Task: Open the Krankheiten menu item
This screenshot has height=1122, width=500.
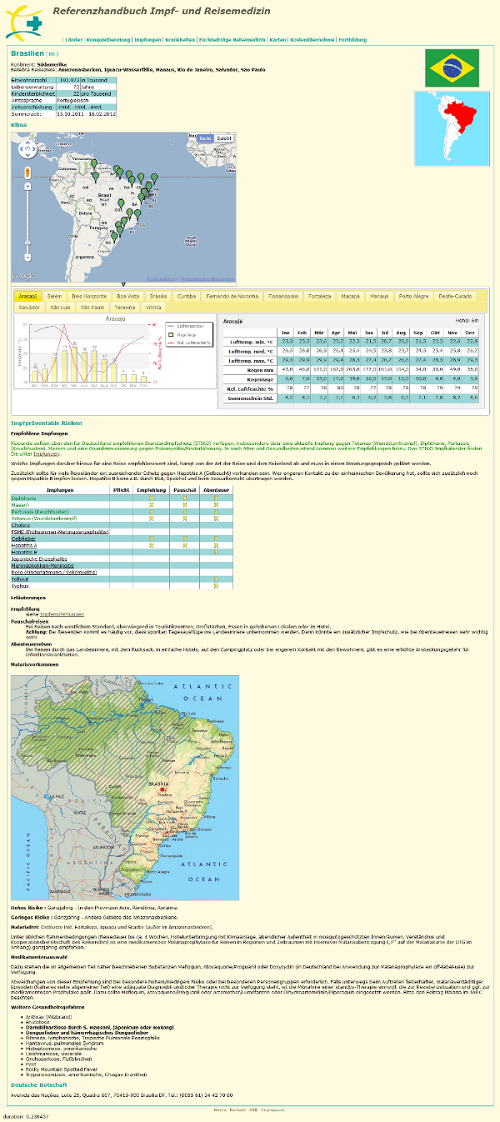Action: [x=180, y=39]
